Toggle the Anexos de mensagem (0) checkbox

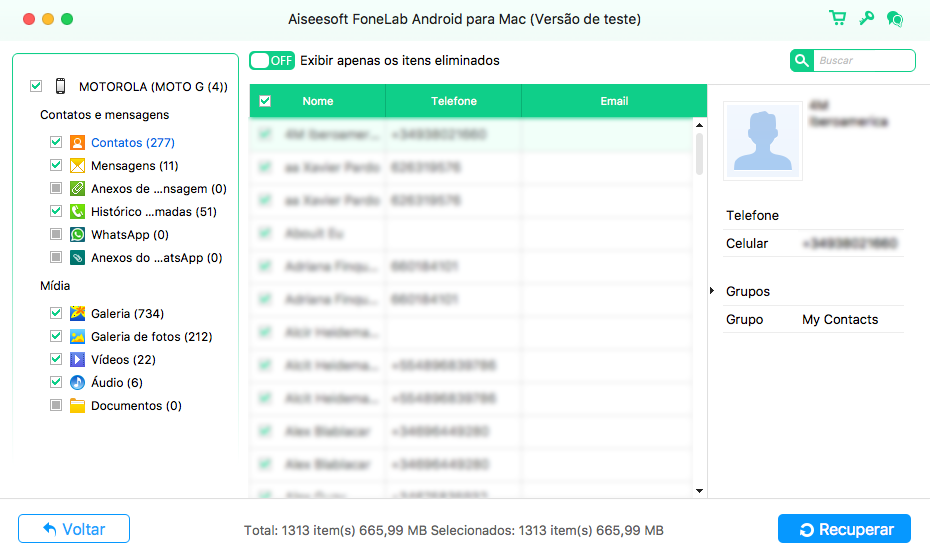coord(56,189)
